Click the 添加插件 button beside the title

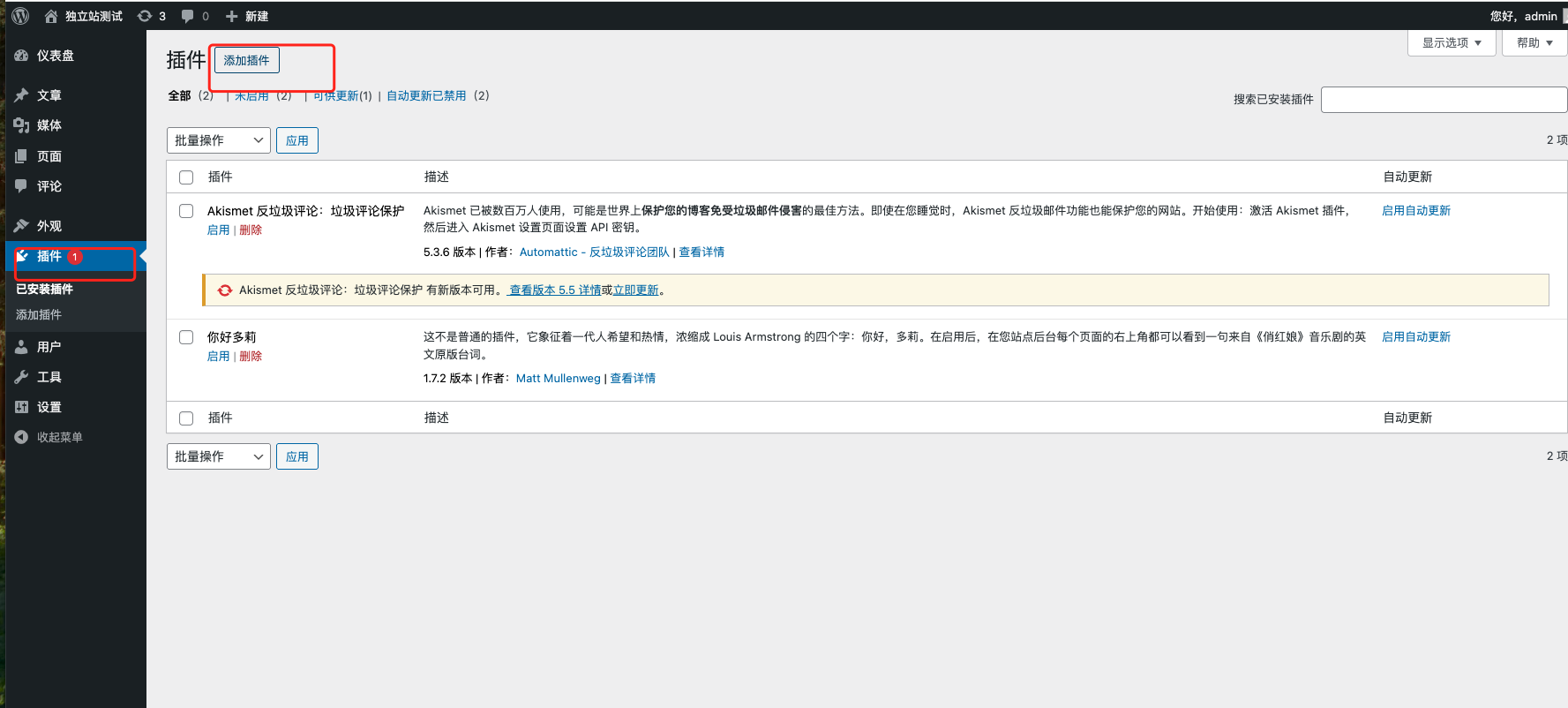(246, 60)
